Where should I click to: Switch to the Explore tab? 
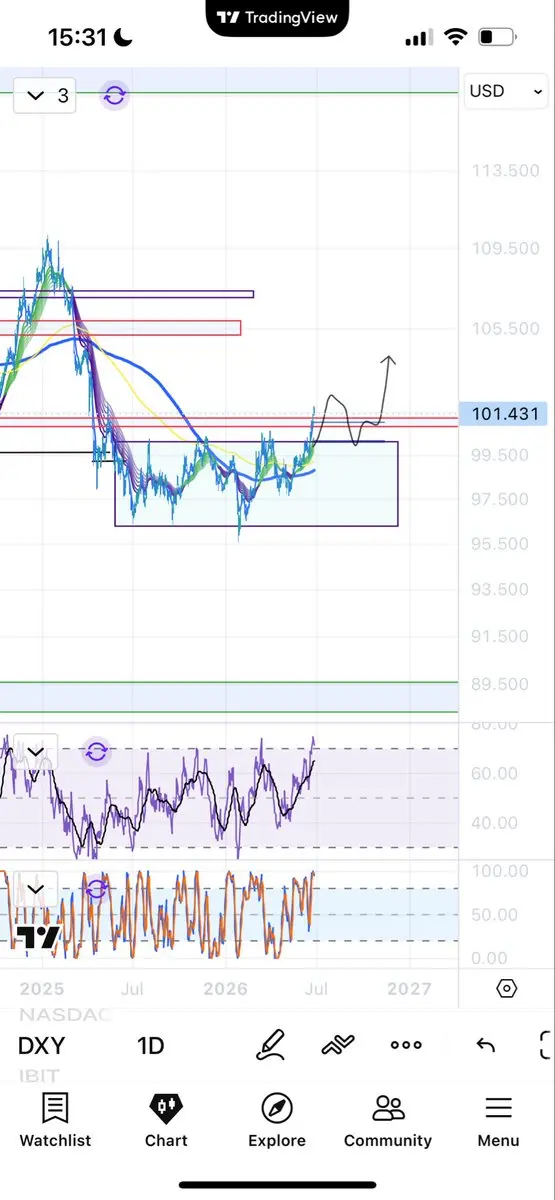[277, 1119]
